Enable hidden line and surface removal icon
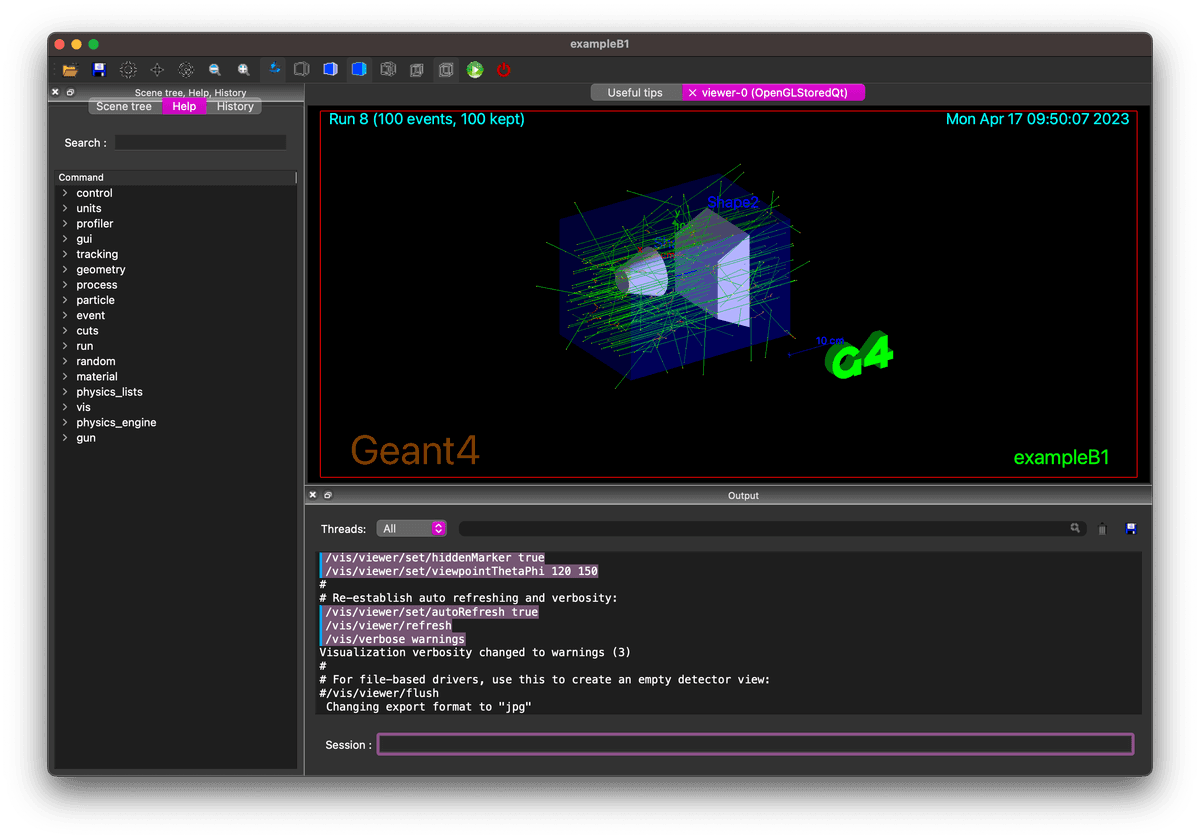Image resolution: width=1200 pixels, height=839 pixels. (x=330, y=70)
